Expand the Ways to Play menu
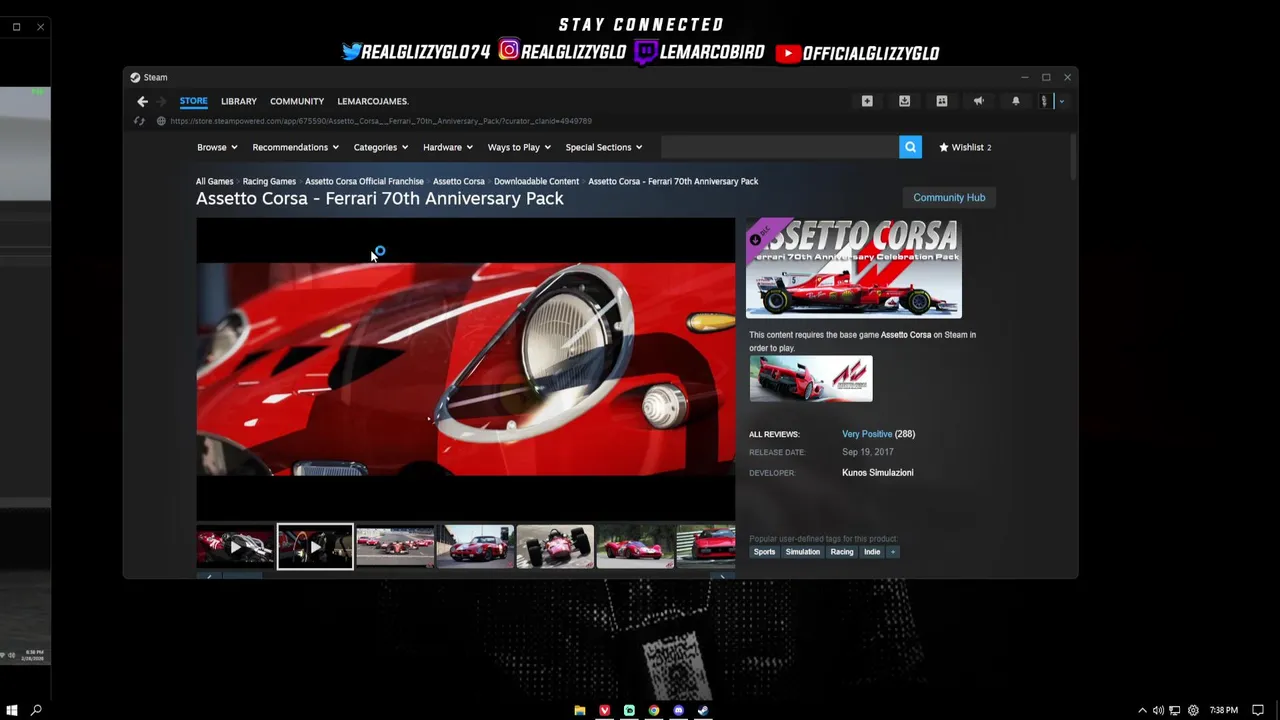This screenshot has width=1280, height=720. [x=519, y=147]
